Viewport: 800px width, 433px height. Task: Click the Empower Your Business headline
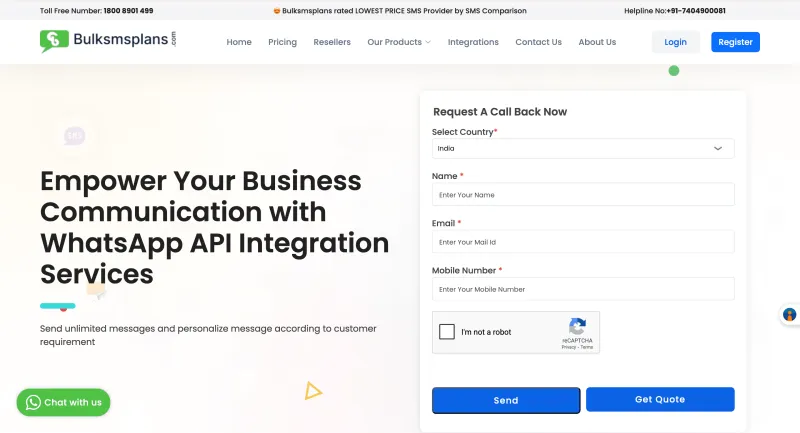pos(214,227)
